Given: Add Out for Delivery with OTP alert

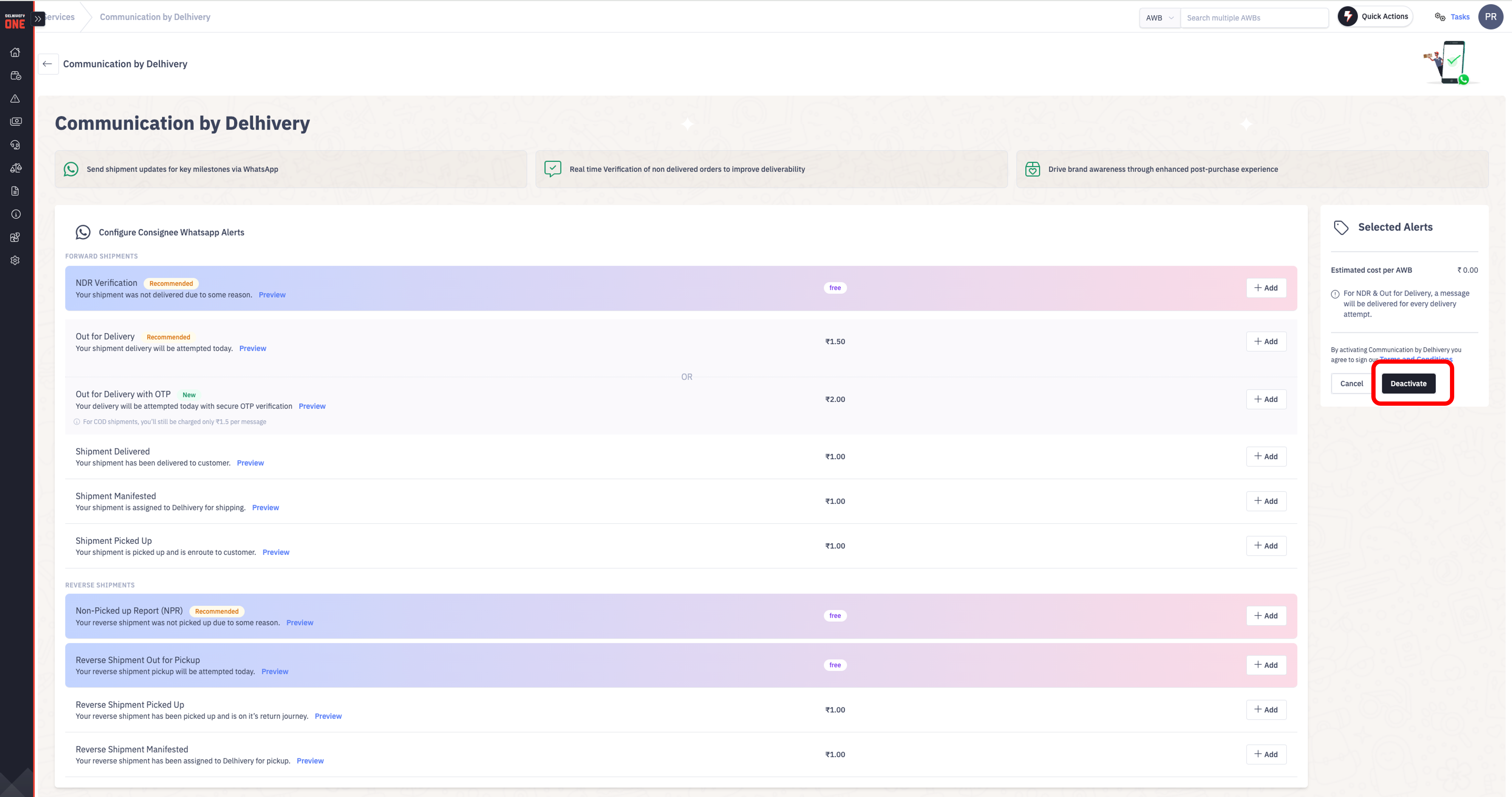Looking at the screenshot, I should point(1266,400).
